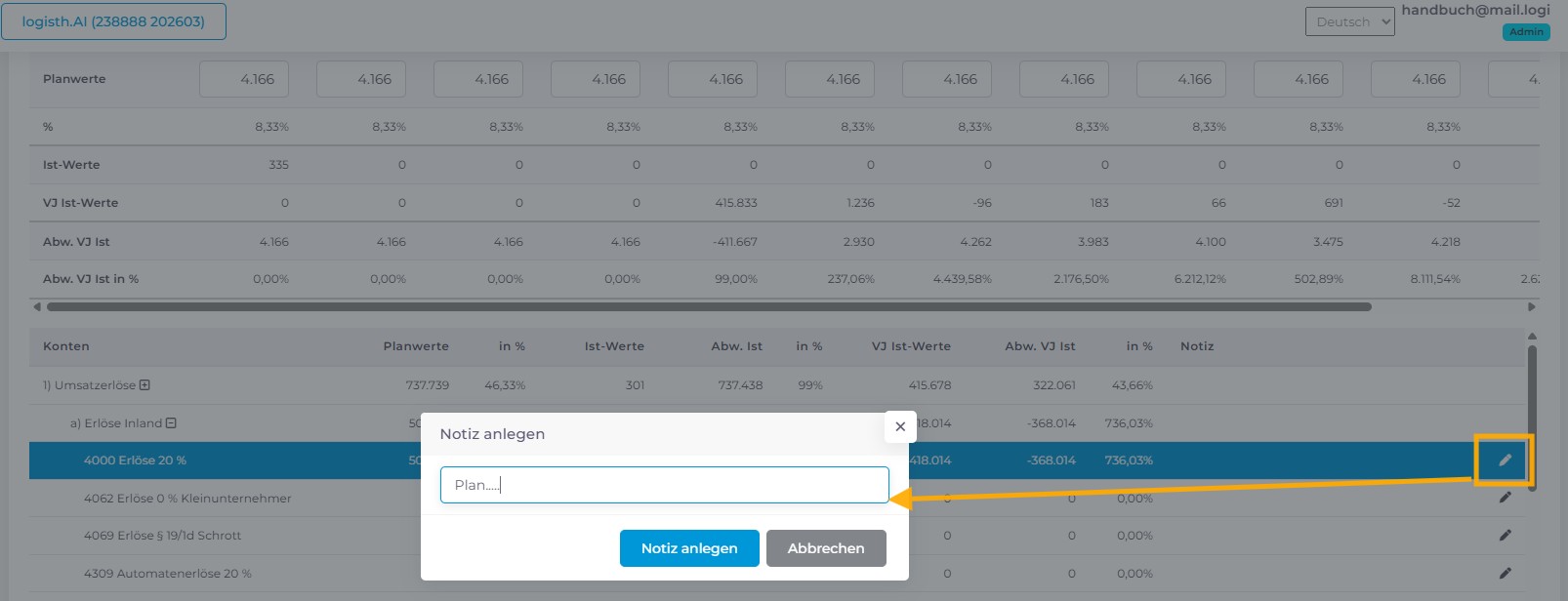Click pencil icon for 4062 Erlöse Kleinunternehmer
Image resolution: width=1568 pixels, height=601 pixels.
(1505, 498)
